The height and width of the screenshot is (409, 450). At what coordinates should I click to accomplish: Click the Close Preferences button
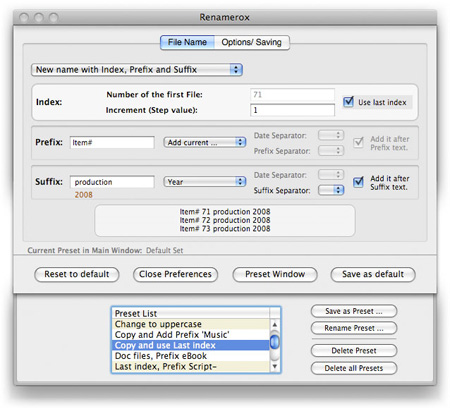(175, 274)
